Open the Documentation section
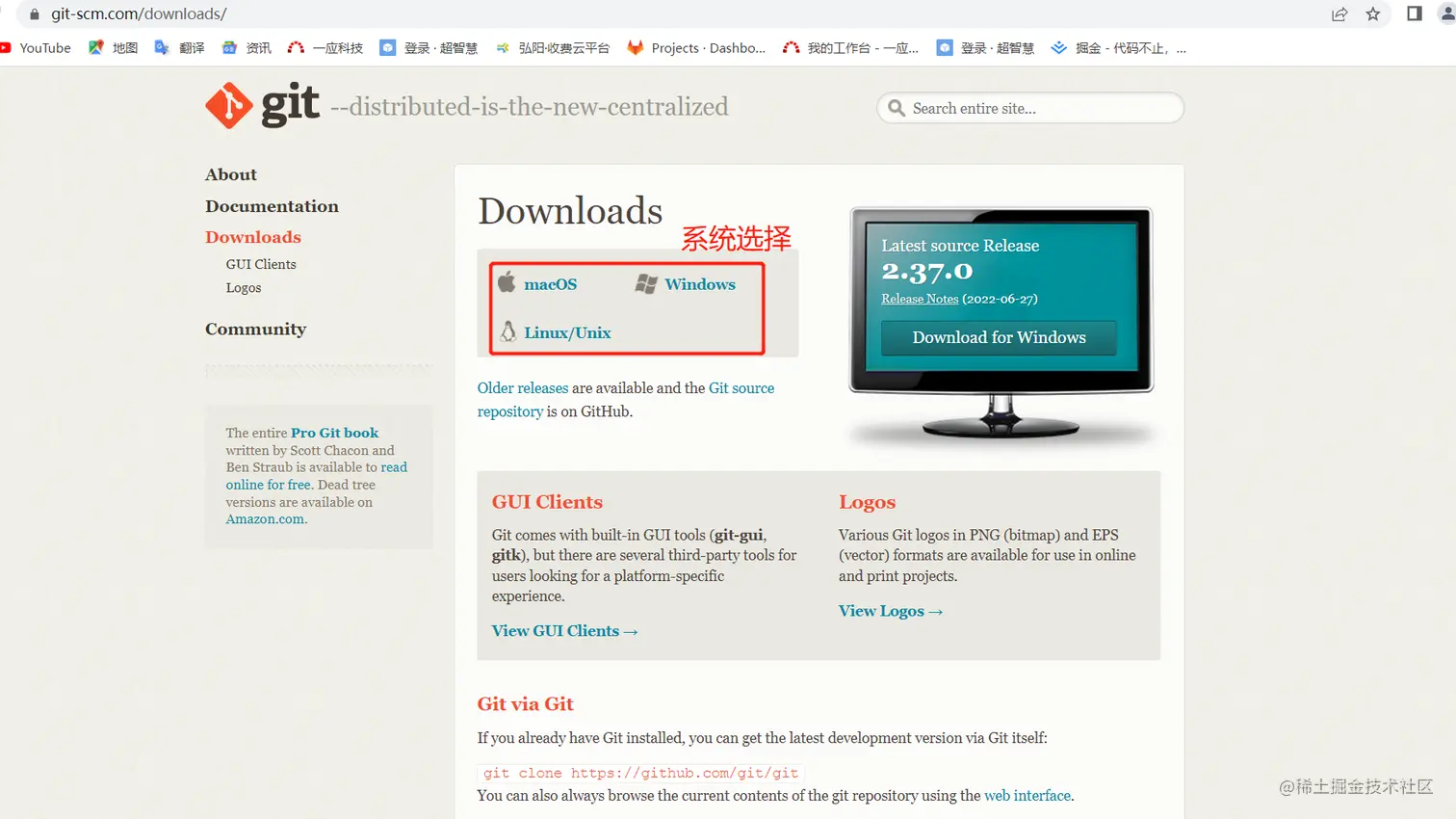This screenshot has height=819, width=1456. (x=272, y=206)
